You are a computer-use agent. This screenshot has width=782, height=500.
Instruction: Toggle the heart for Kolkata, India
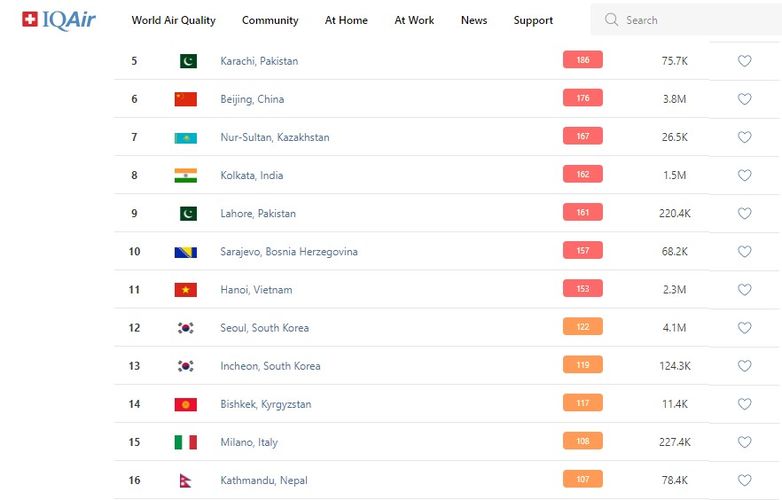[x=744, y=175]
